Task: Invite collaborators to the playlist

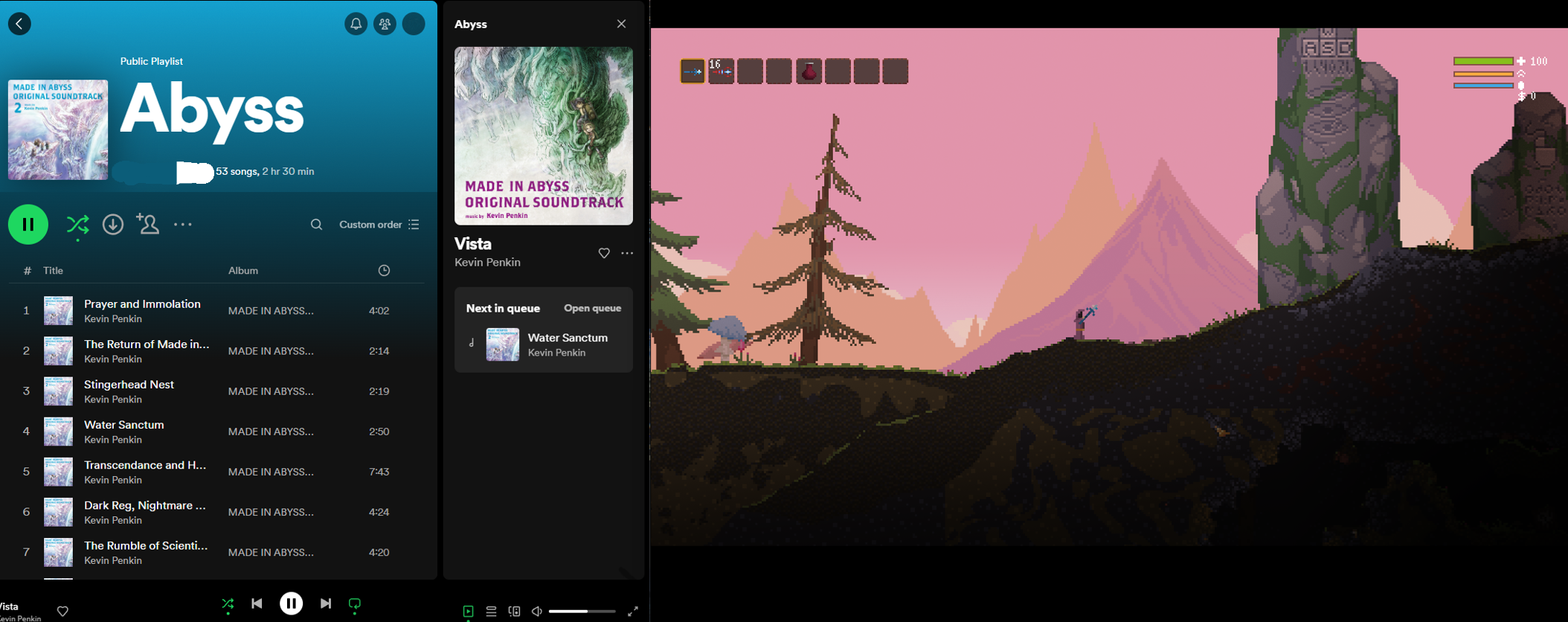Action: point(147,224)
